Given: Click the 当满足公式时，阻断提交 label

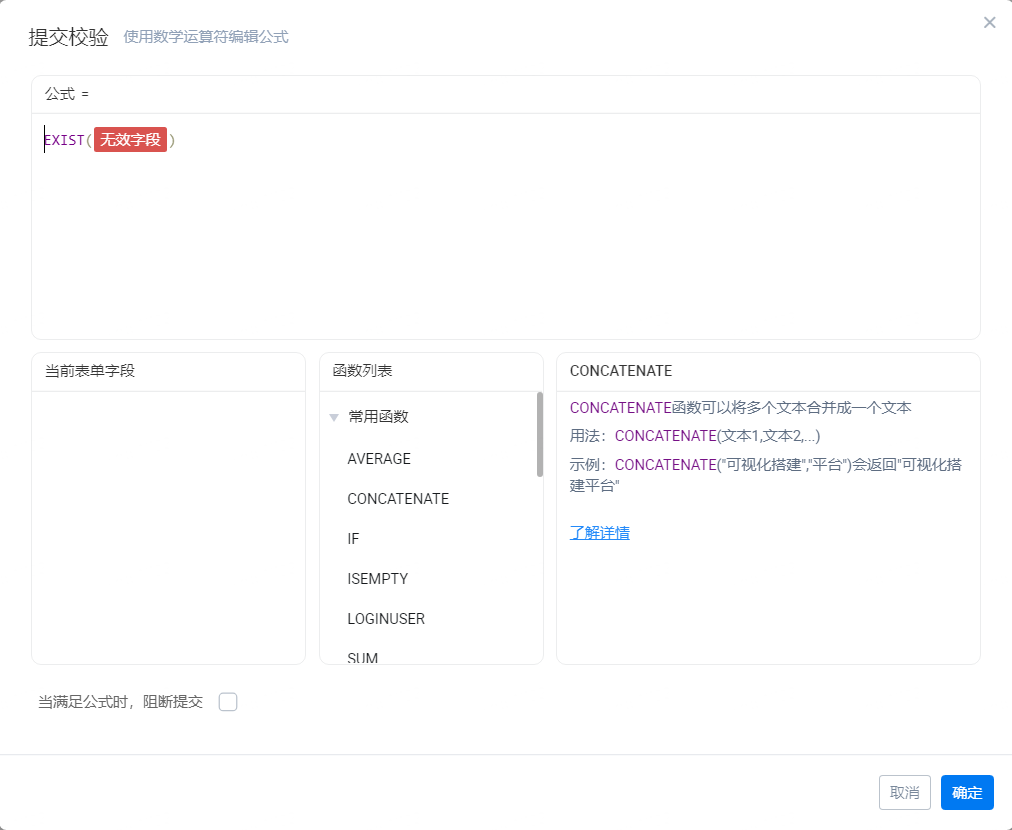Looking at the screenshot, I should [120, 702].
